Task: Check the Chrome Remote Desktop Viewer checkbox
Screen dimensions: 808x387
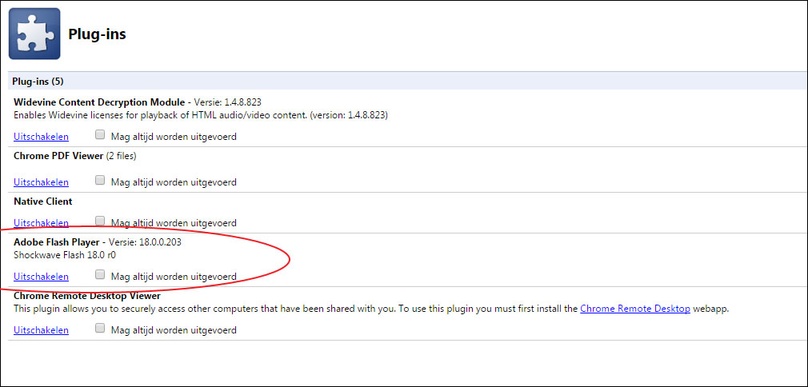Action: click(100, 328)
